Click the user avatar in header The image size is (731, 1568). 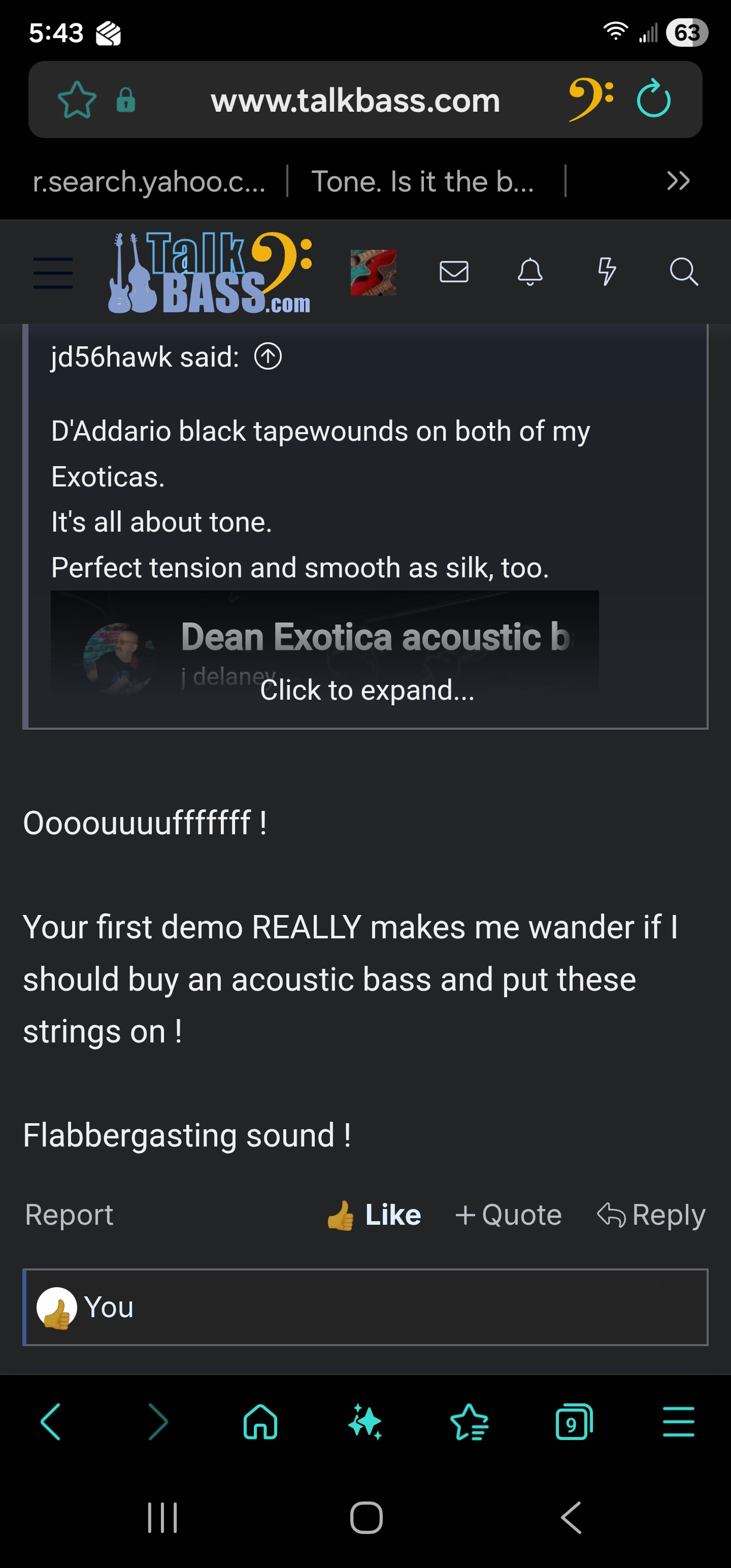[373, 272]
